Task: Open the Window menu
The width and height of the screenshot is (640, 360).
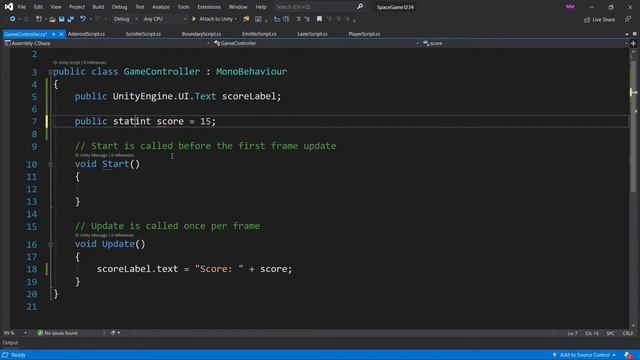Action: 238,7
